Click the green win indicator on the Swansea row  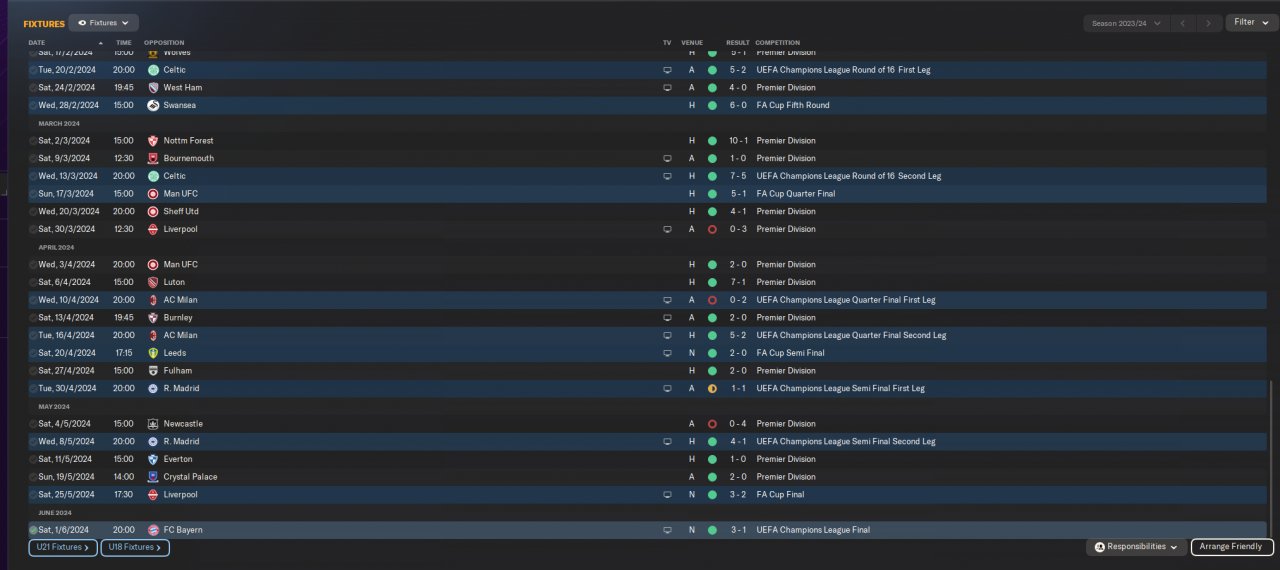tap(712, 105)
